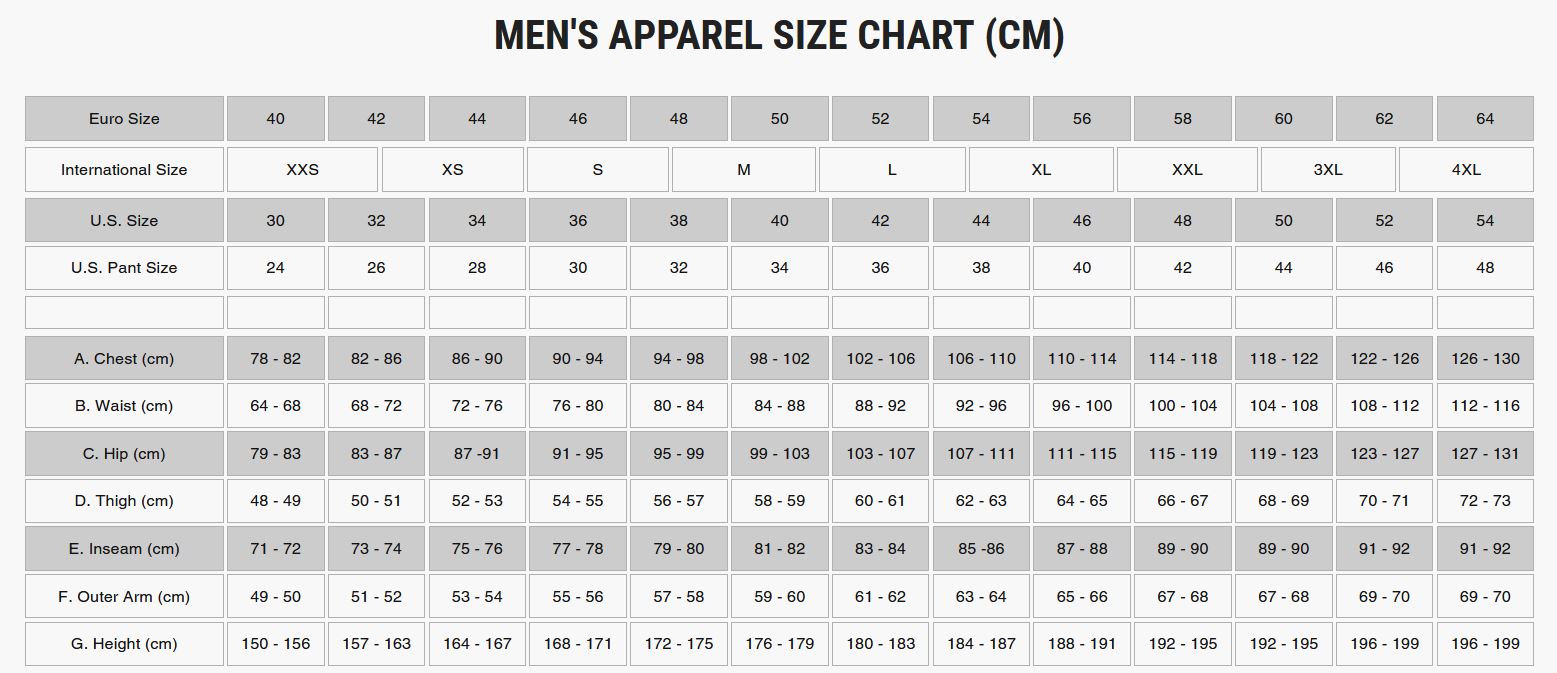Click the waist cell 112 - 116
Screen dimensions: 1557x673
(x=1485, y=406)
